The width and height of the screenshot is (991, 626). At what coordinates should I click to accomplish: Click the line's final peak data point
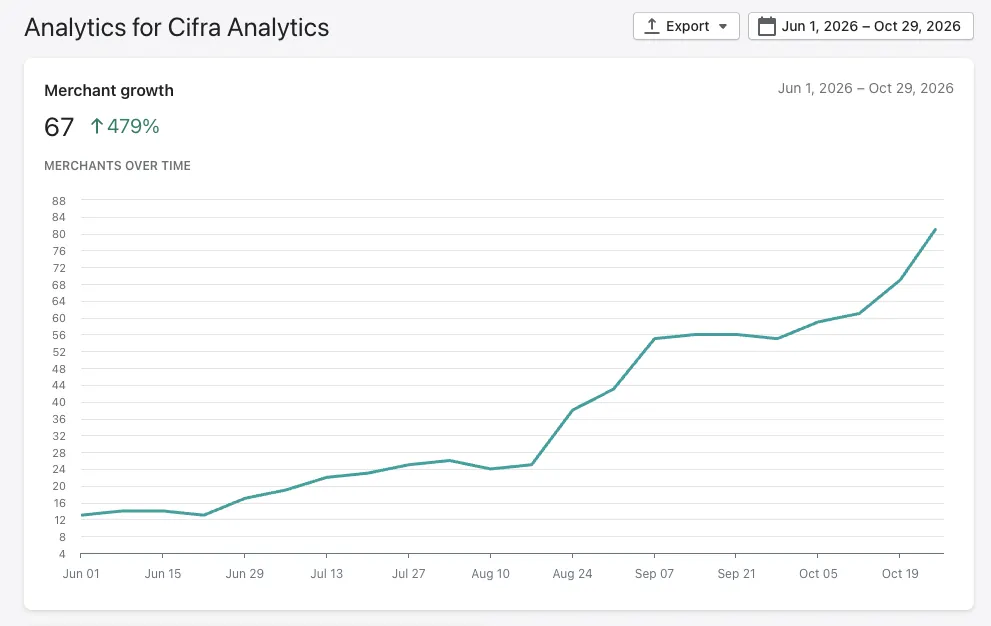[x=935, y=229]
